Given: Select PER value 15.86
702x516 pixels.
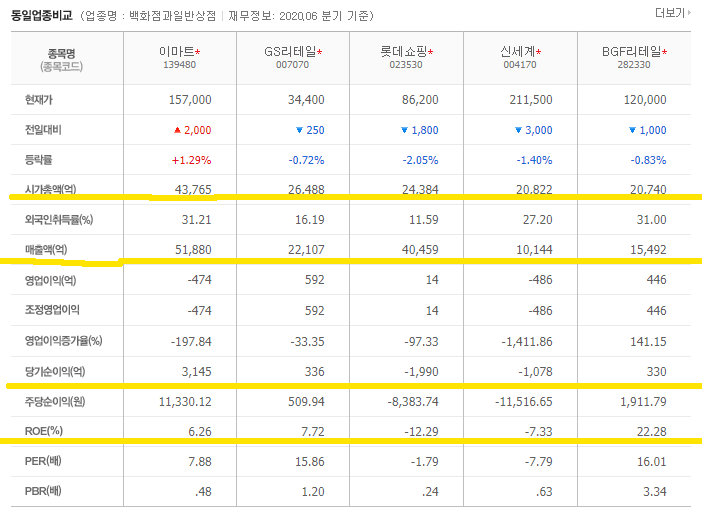Looking at the screenshot, I should 310,461.
